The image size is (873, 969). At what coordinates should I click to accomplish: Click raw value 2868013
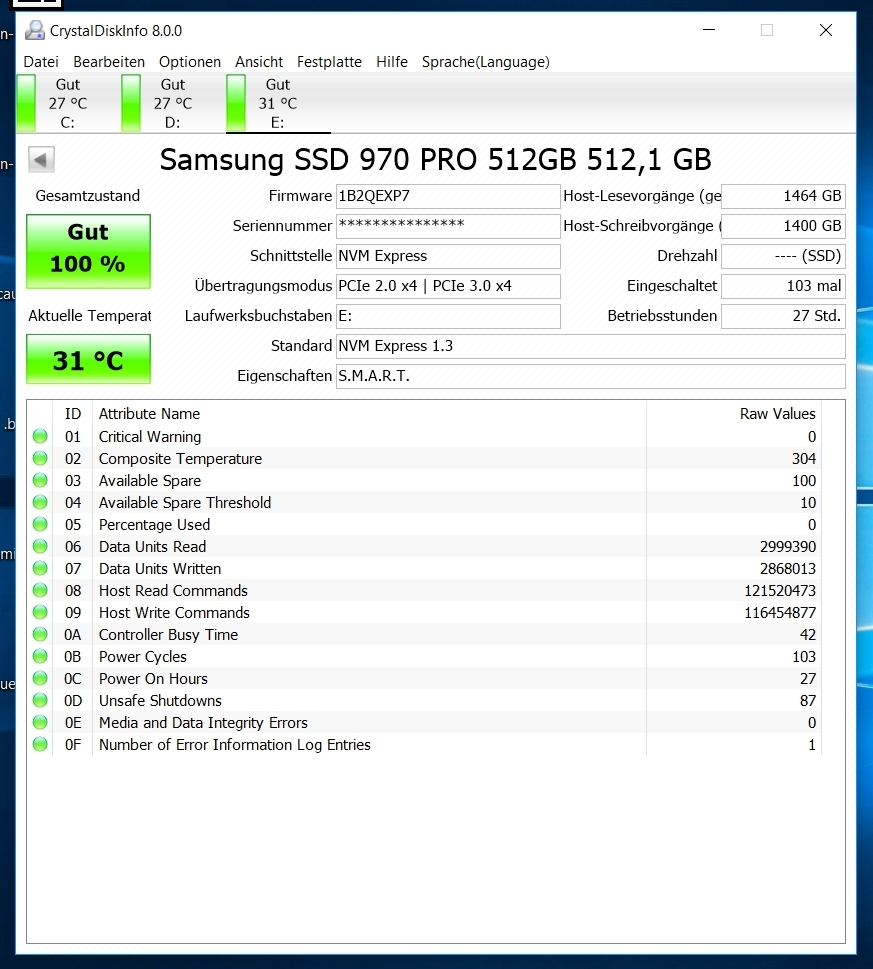[788, 569]
